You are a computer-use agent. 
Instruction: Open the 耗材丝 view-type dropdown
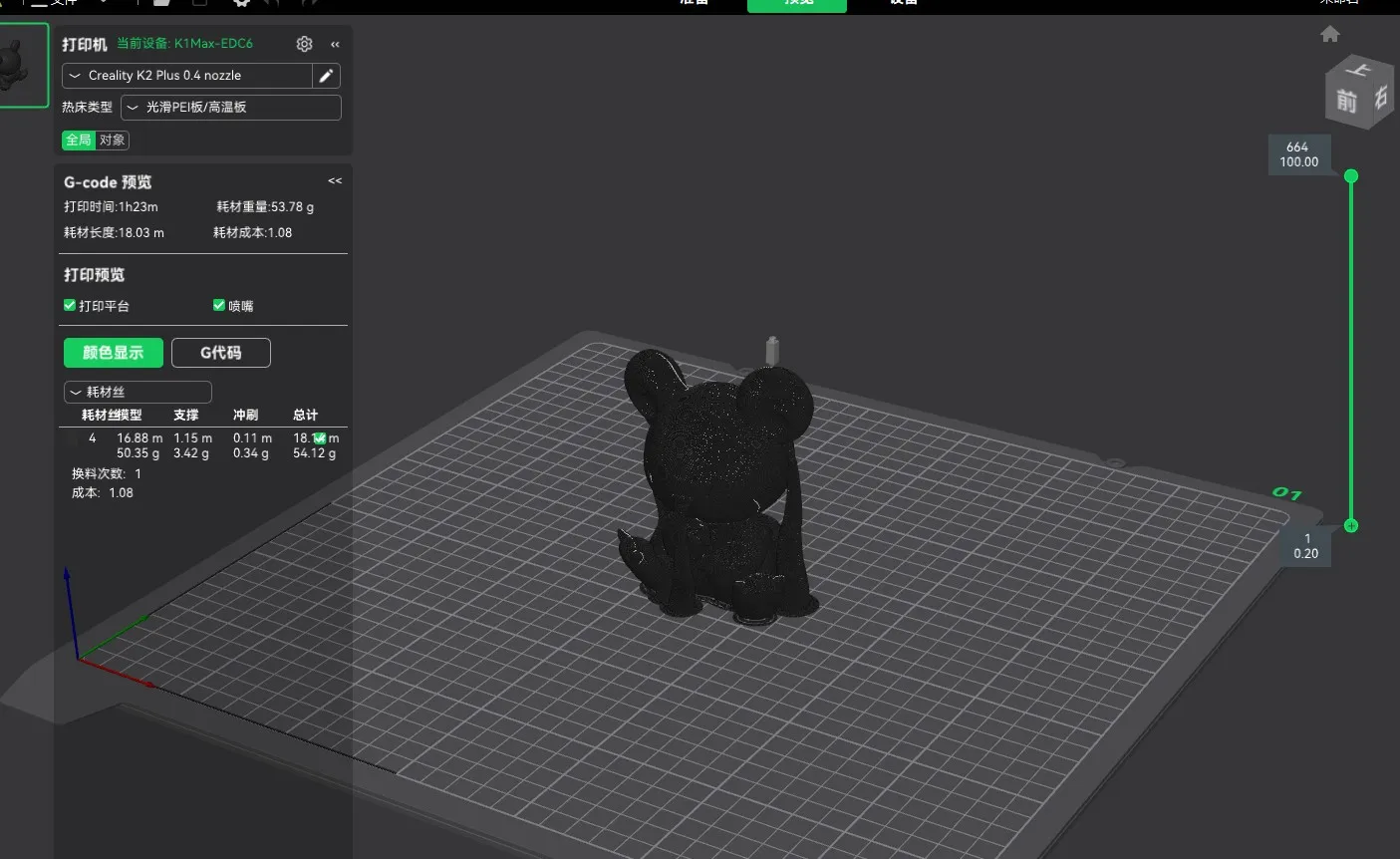[138, 393]
